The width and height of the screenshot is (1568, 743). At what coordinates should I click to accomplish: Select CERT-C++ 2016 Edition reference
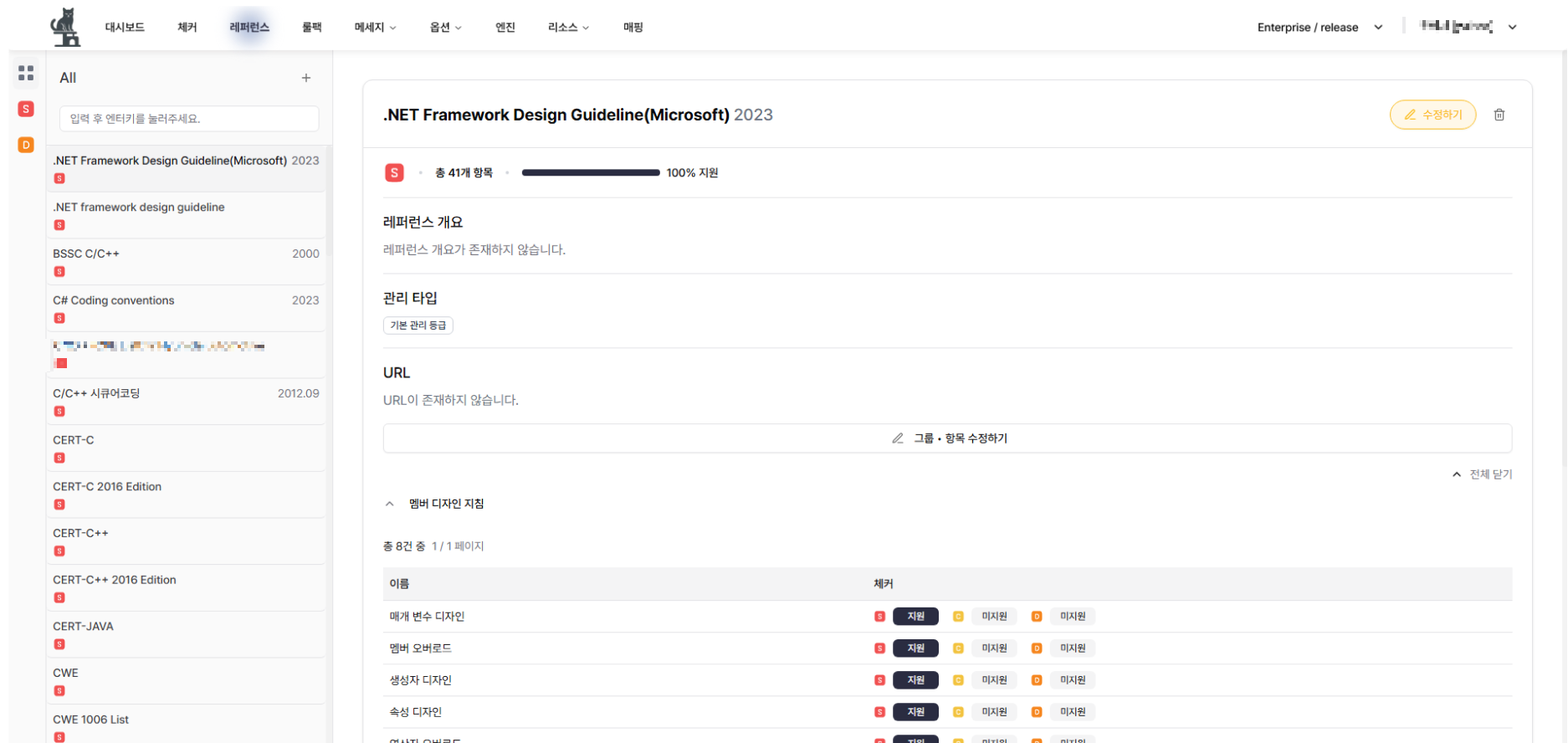(x=186, y=588)
